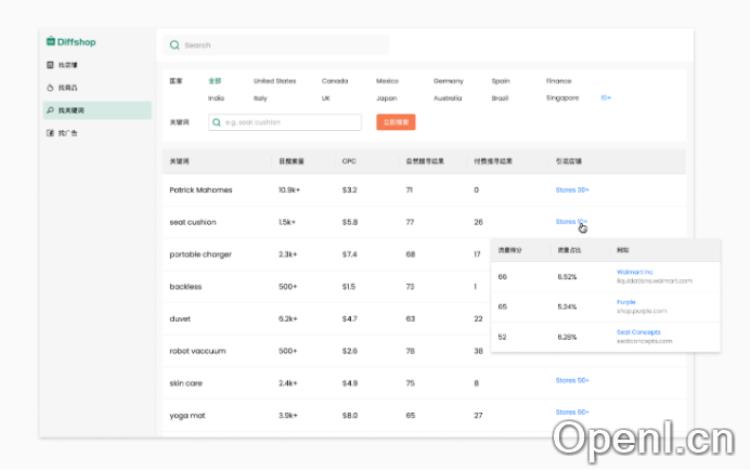Screen dimensions: 750x470
Task: Expand the stores list for skin care
Action: click(x=572, y=380)
